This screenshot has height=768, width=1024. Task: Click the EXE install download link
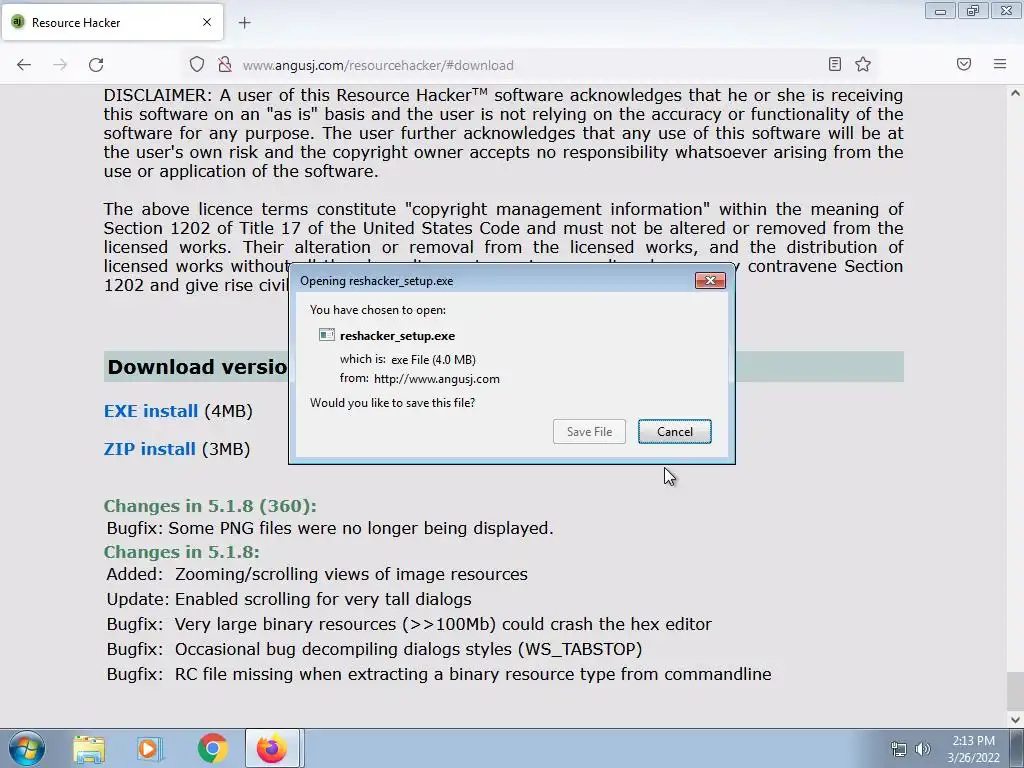[x=151, y=411]
